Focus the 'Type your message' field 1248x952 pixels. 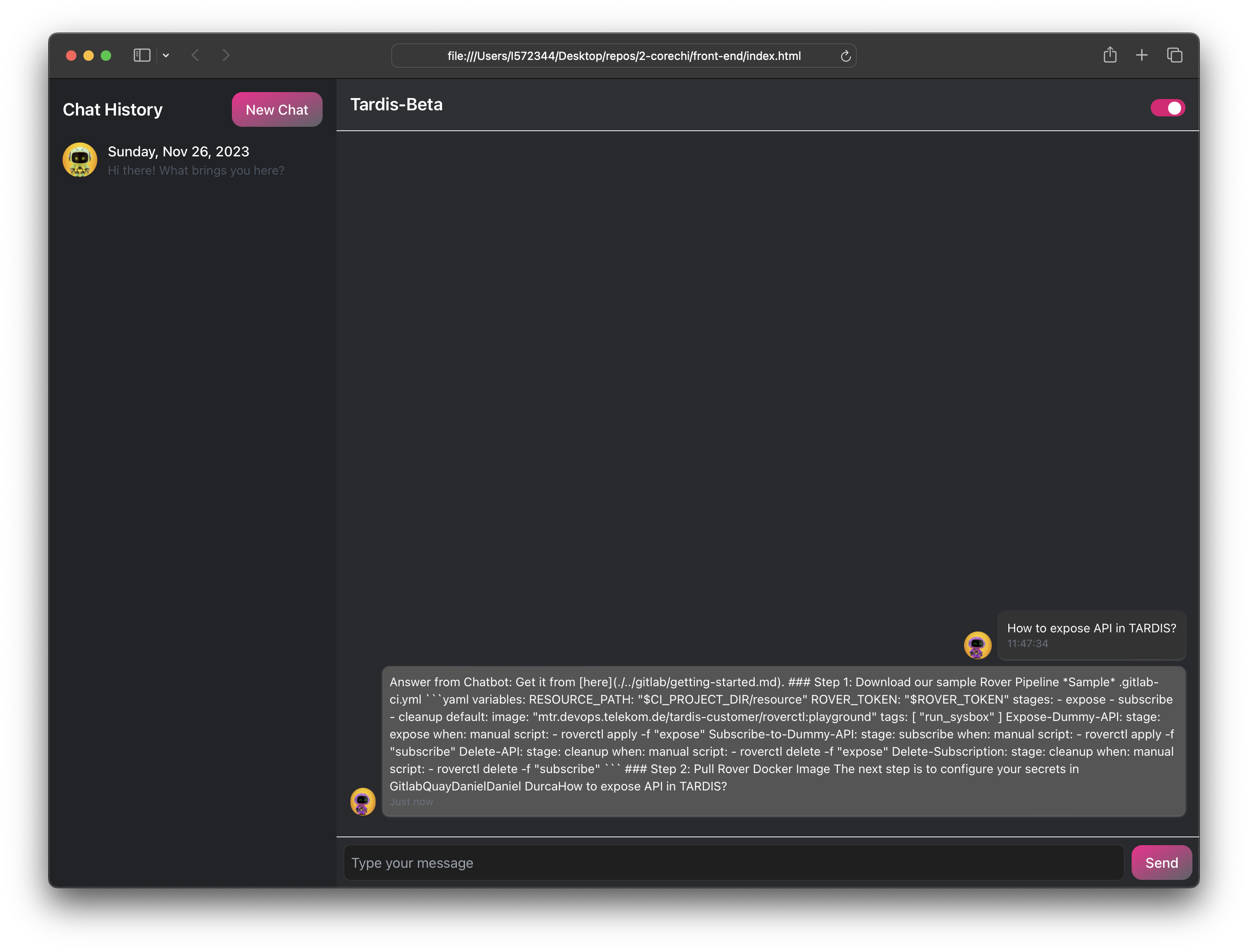(x=733, y=863)
